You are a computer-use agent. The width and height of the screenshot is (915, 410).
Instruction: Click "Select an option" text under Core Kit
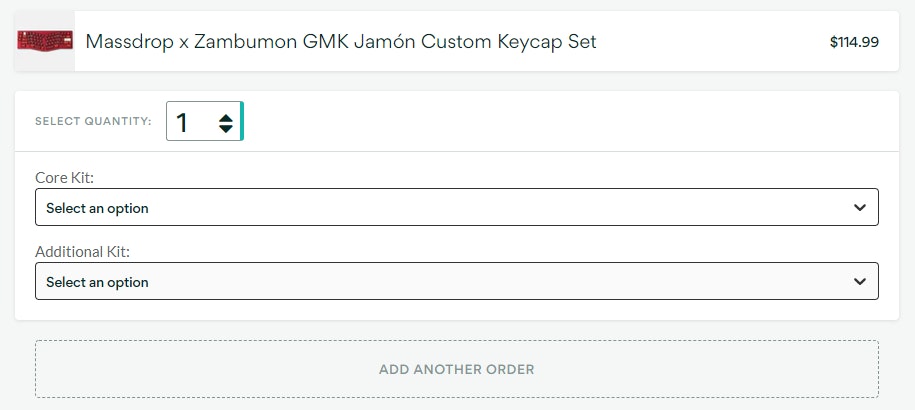coord(97,208)
